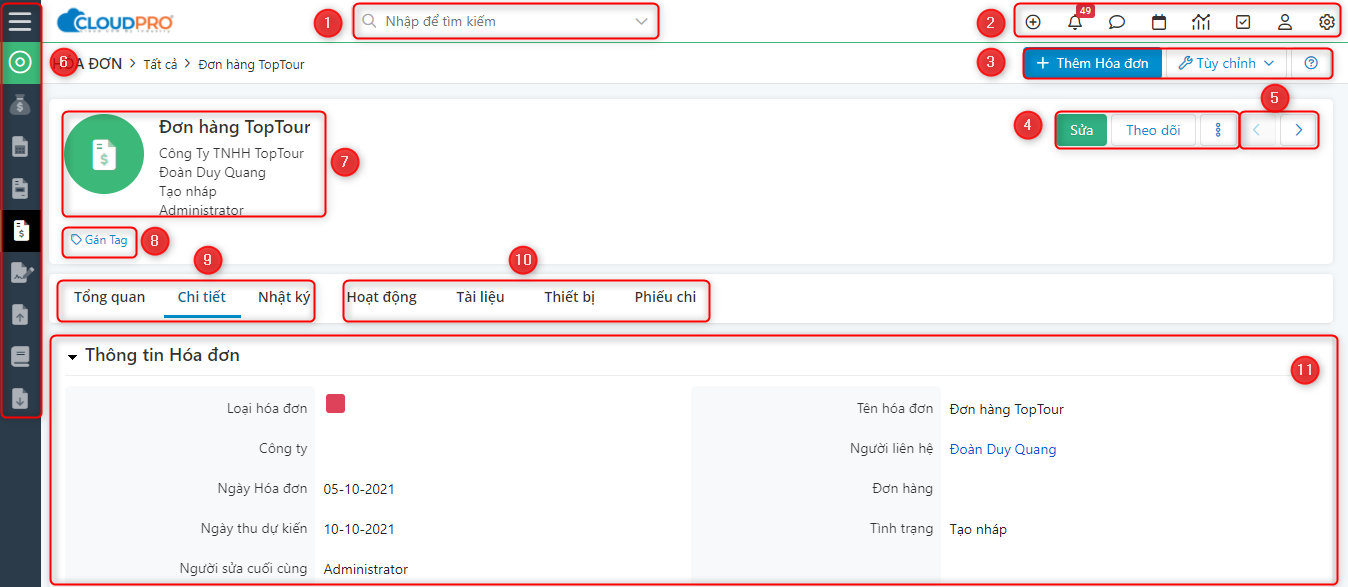Select the Chi tiết tab

[x=202, y=297]
